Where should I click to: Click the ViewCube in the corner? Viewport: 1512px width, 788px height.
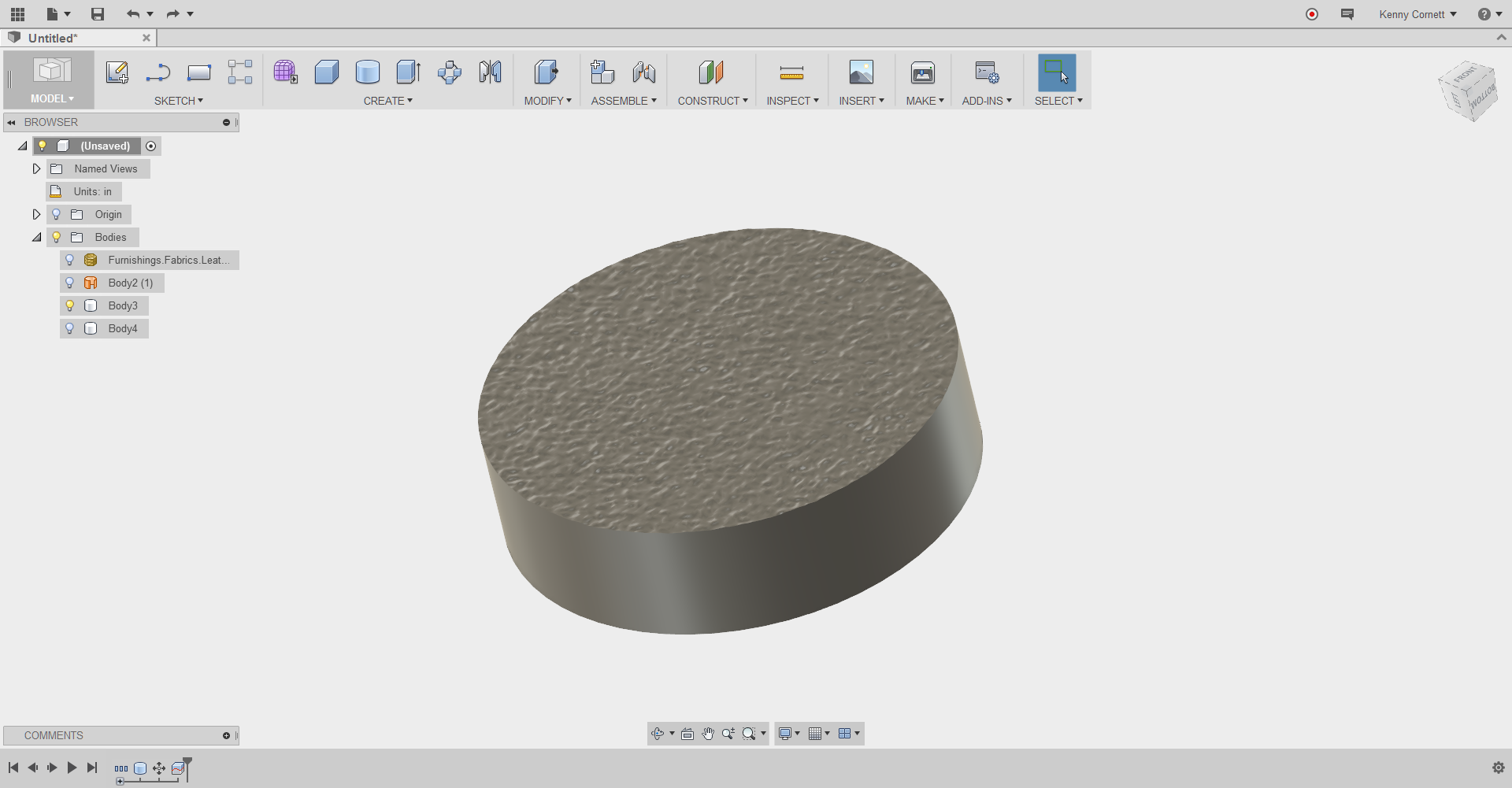point(1468,91)
